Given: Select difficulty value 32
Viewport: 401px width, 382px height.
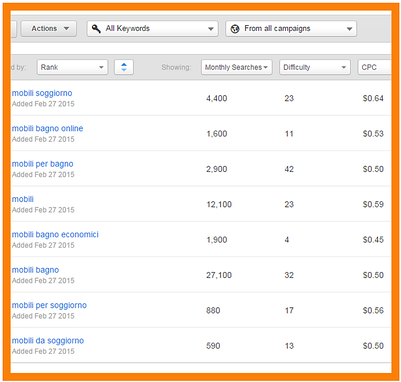Looking at the screenshot, I should click(289, 275).
